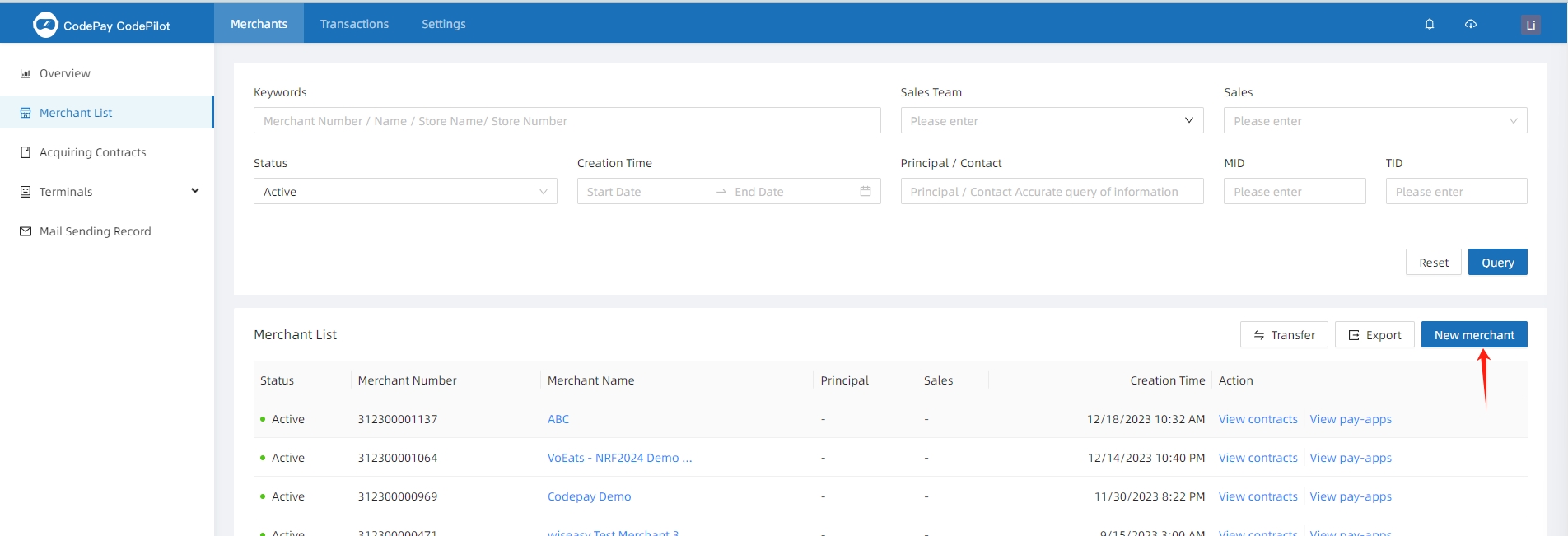This screenshot has width=1568, height=536.
Task: Click the Acquiring Contracts icon
Action: tap(26, 152)
